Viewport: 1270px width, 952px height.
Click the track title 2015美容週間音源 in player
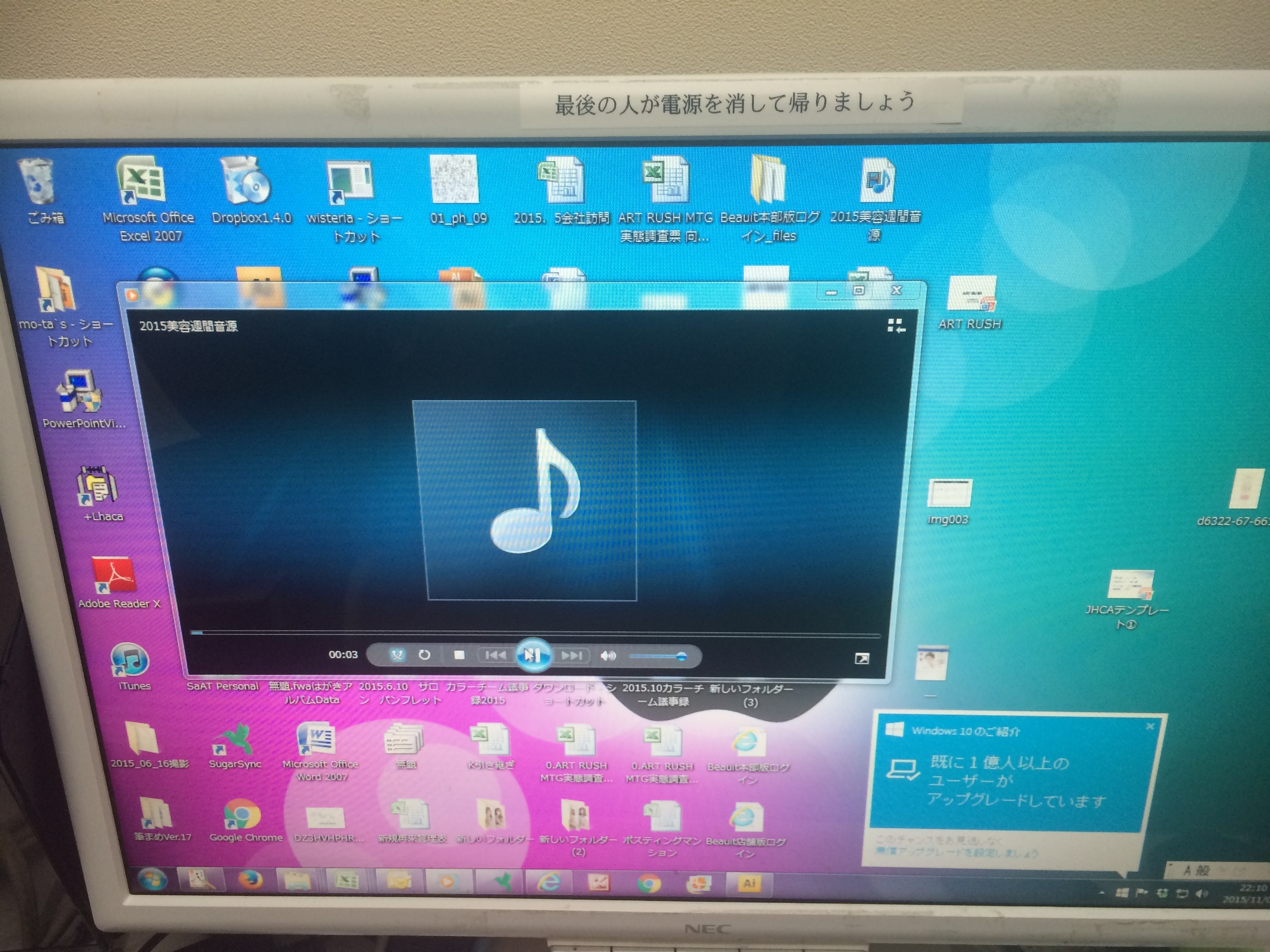pyautogui.click(x=188, y=326)
